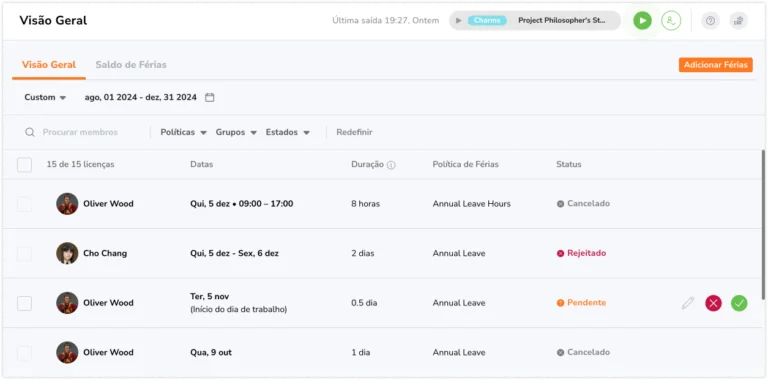Switch to the Saldo de Férias tab
768x380 pixels.
pos(131,65)
